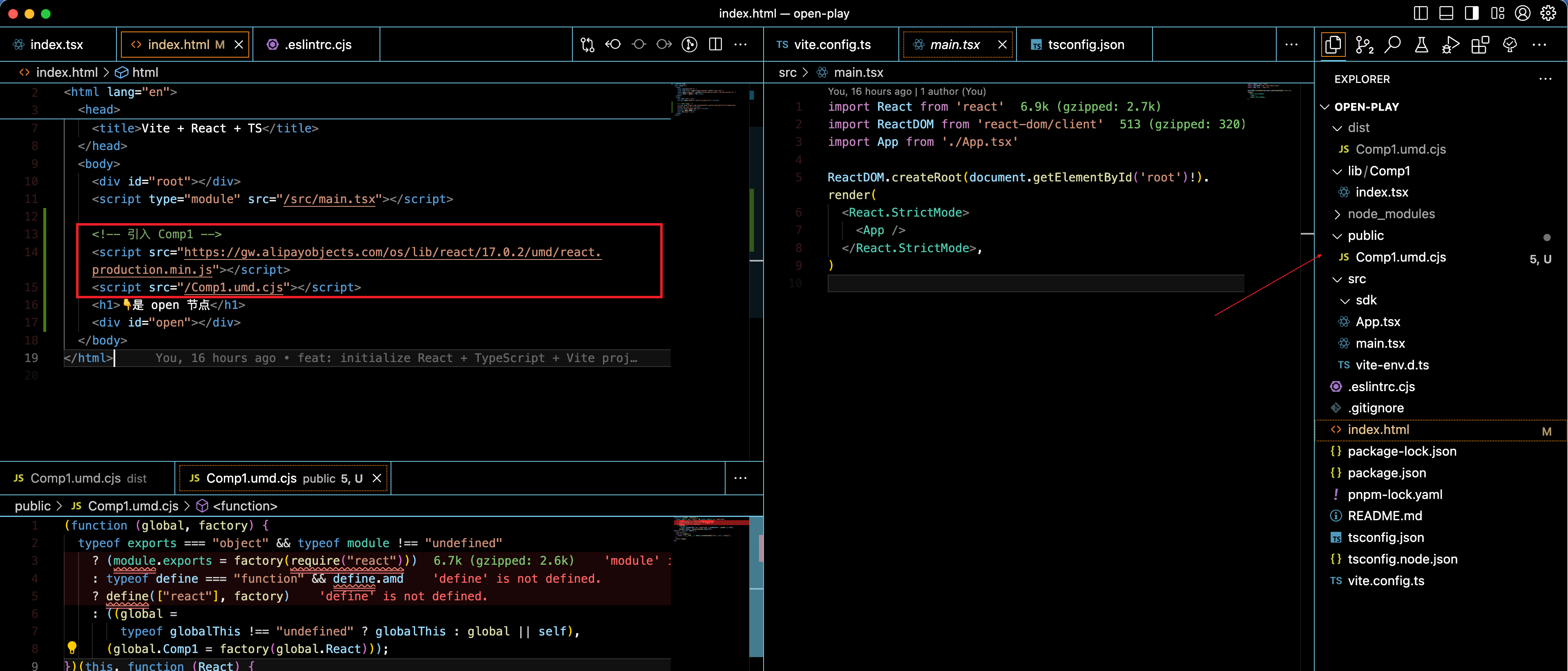The image size is (1568, 671).
Task: Click the open changes compare icon
Action: pyautogui.click(x=587, y=45)
